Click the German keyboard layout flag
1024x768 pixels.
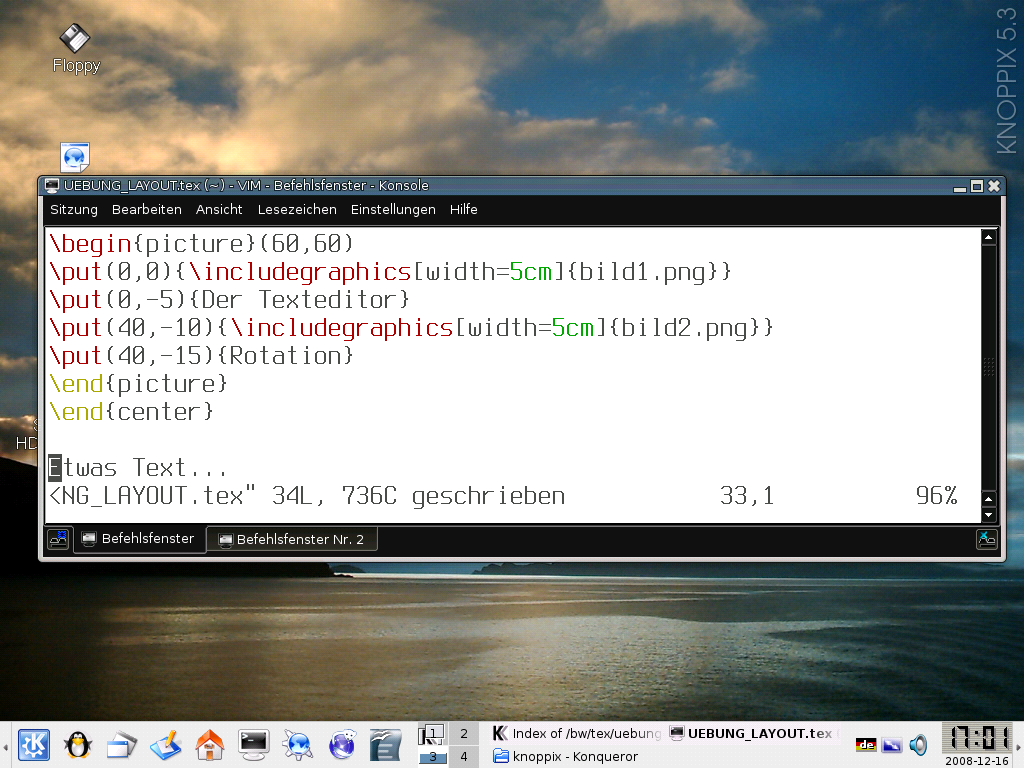pyautogui.click(x=866, y=744)
